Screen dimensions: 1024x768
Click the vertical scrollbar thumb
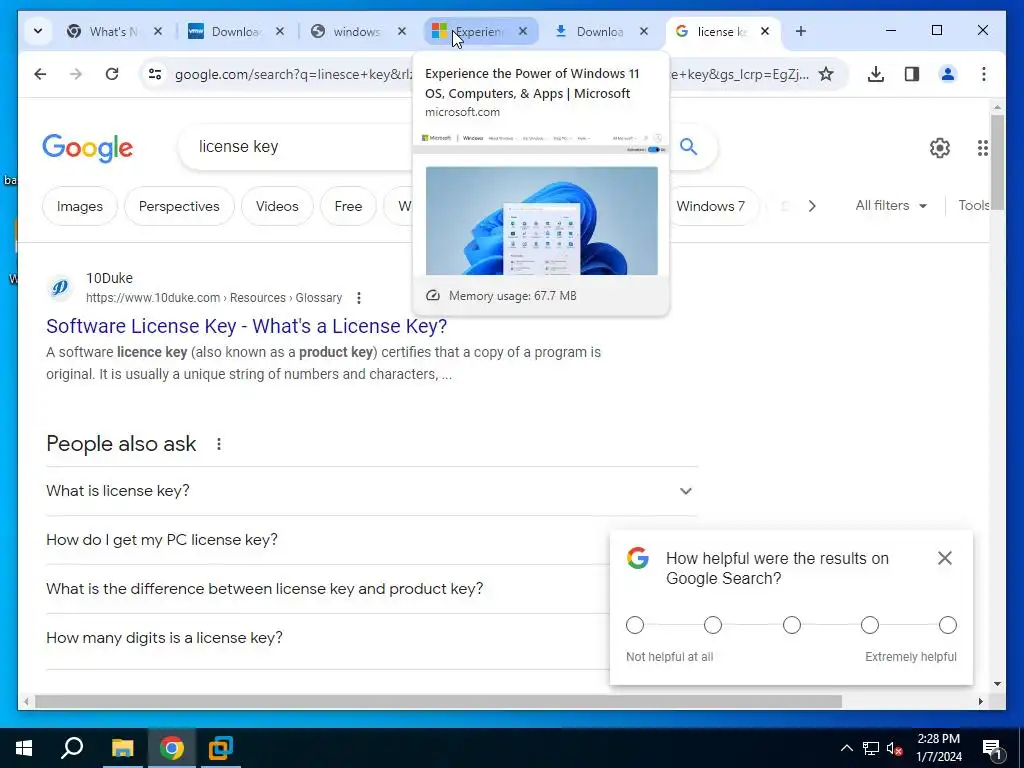point(997,162)
